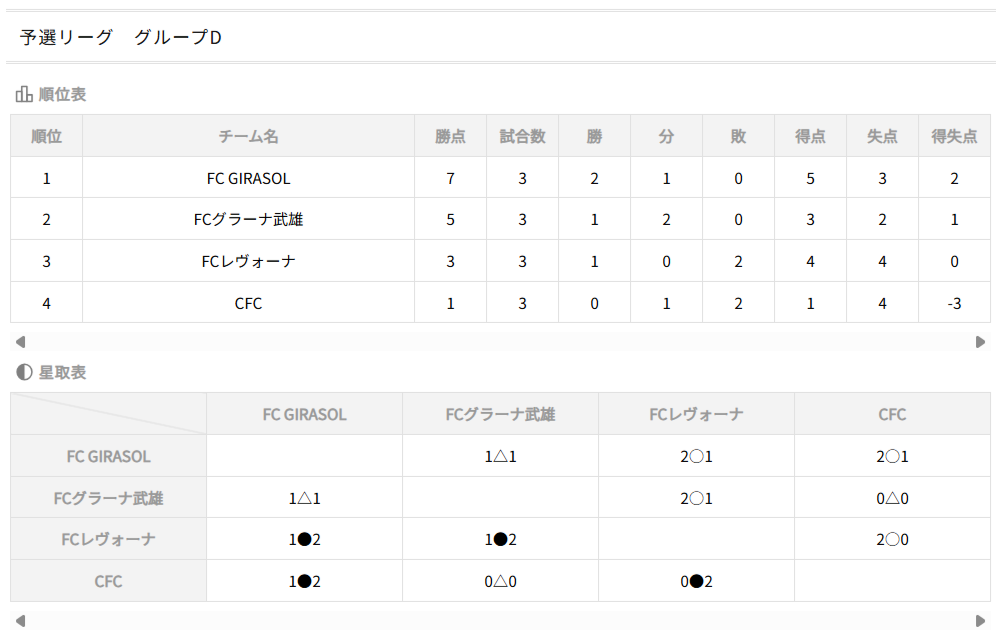This screenshot has width=996, height=631.
Task: Click FC GIRASOL vs CFC result 2○1
Action: (x=892, y=456)
